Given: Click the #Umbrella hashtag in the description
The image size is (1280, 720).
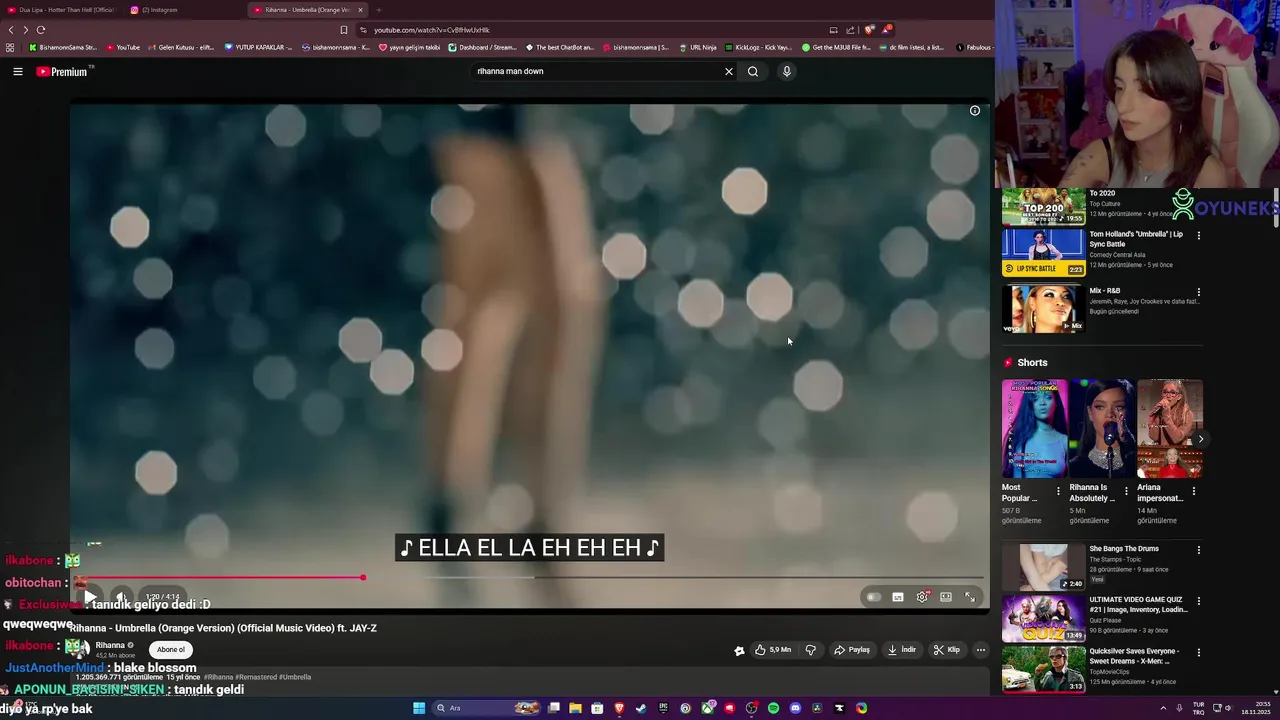Looking at the screenshot, I should (295, 677).
